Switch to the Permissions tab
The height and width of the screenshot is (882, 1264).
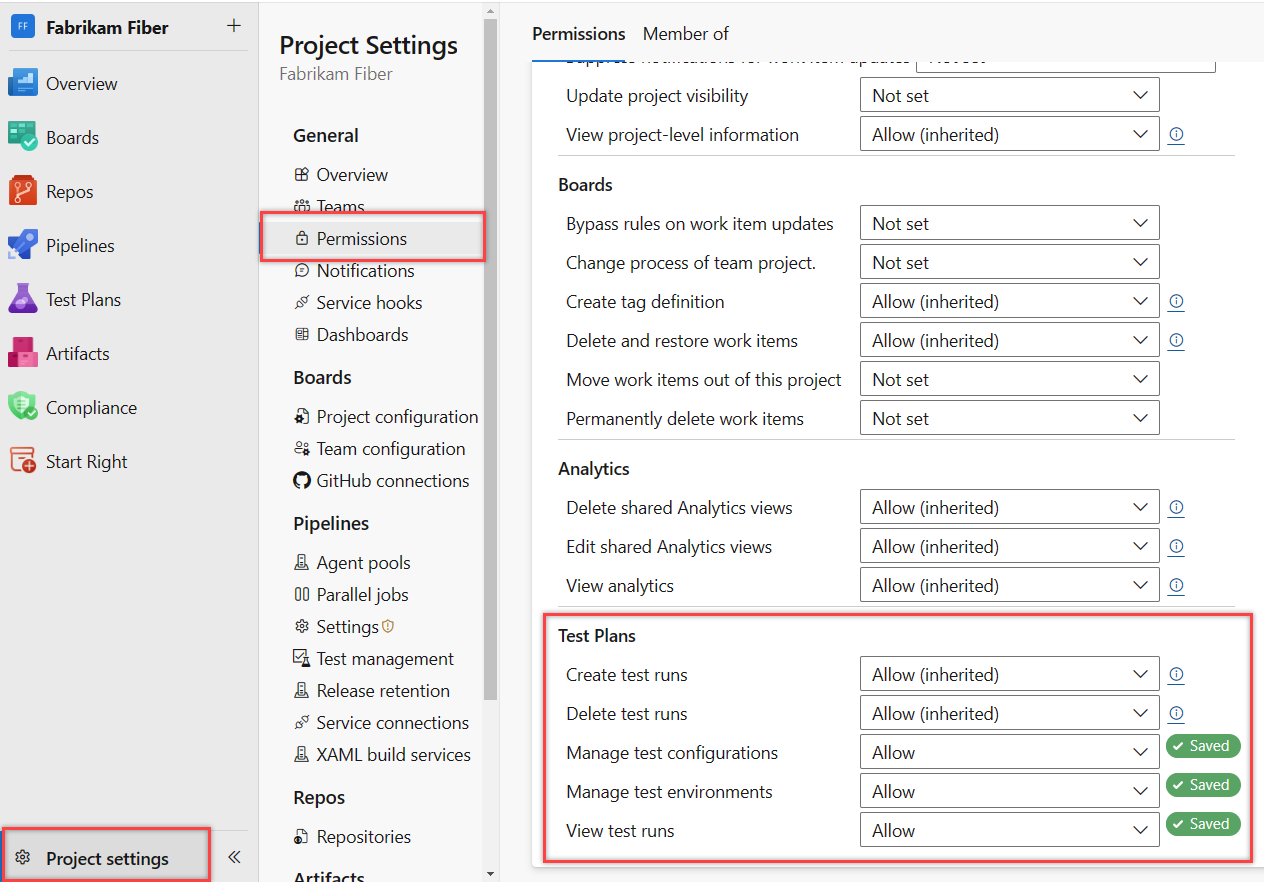pyautogui.click(x=579, y=34)
